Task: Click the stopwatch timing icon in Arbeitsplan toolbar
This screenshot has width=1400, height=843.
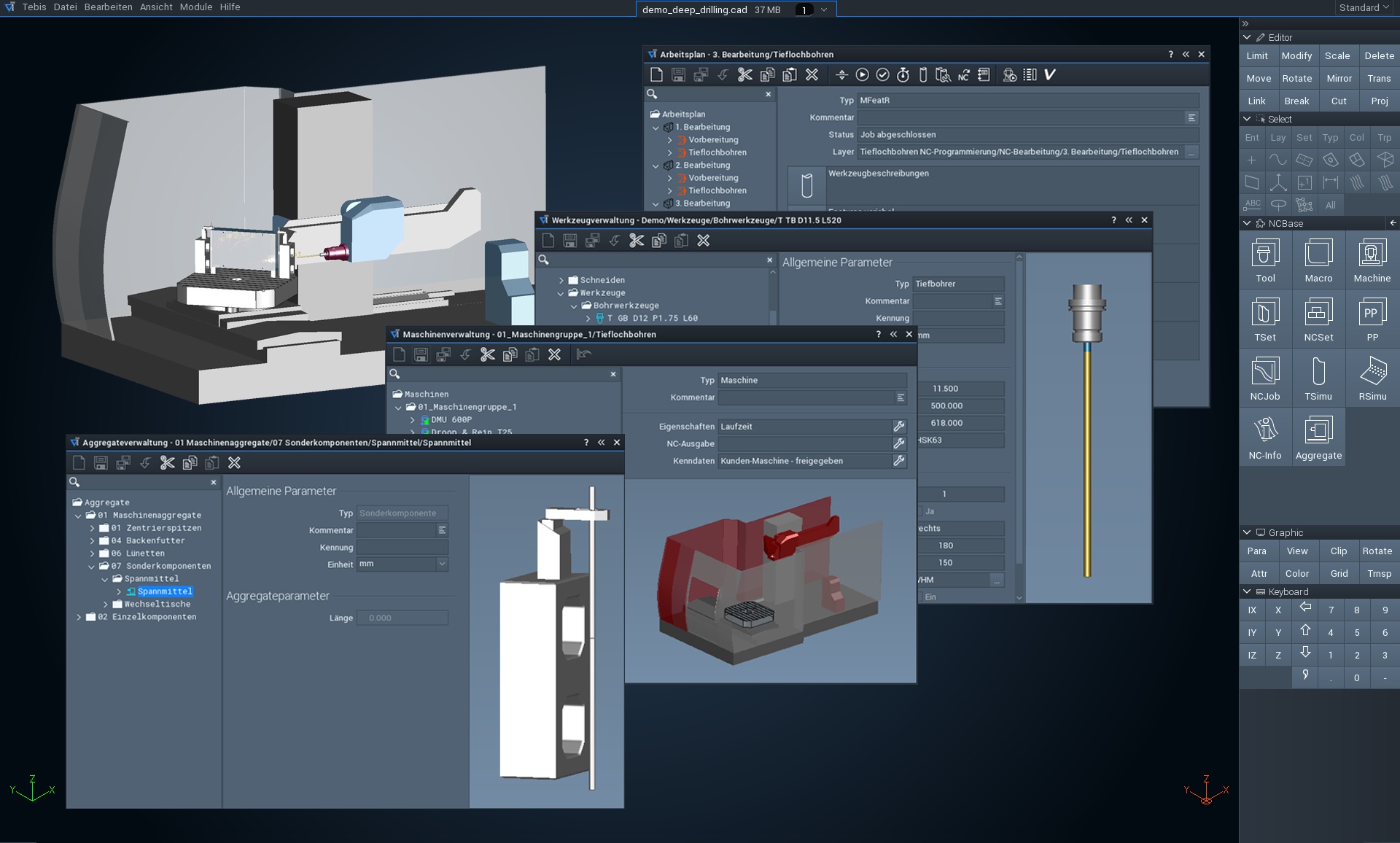Action: 902,74
